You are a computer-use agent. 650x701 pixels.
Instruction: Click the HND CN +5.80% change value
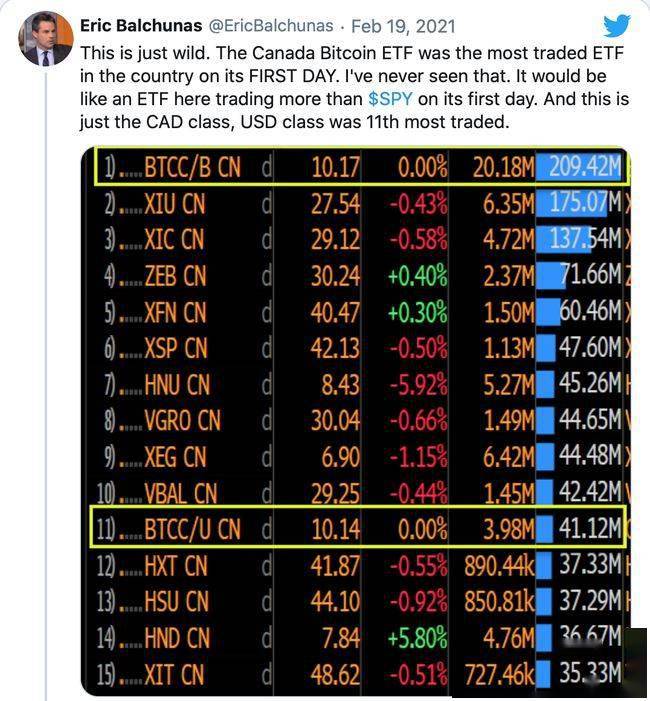tap(418, 638)
